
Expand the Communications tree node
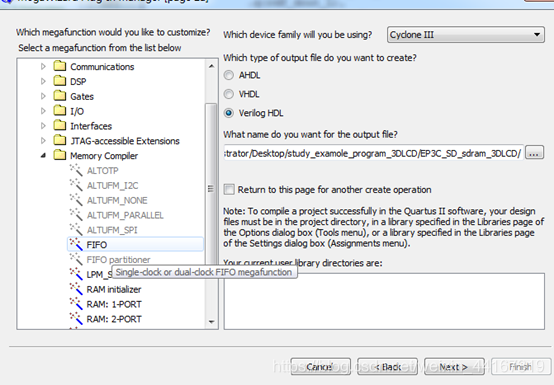click(43, 66)
